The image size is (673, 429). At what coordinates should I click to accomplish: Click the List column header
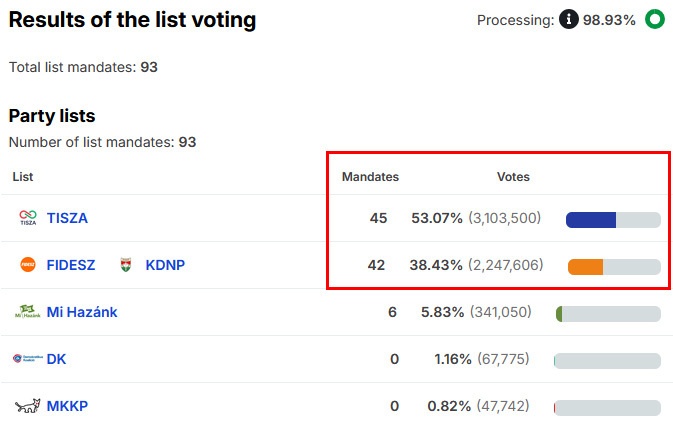22,177
